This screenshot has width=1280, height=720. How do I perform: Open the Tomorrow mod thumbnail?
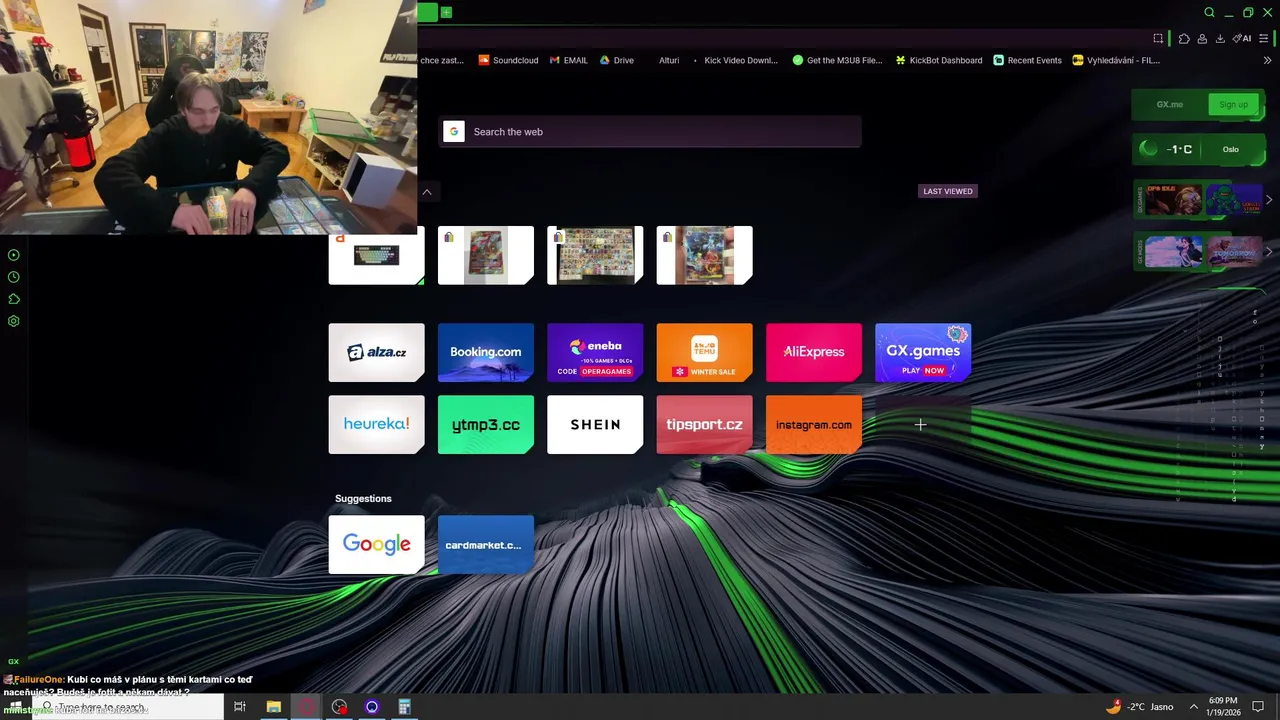1234,251
